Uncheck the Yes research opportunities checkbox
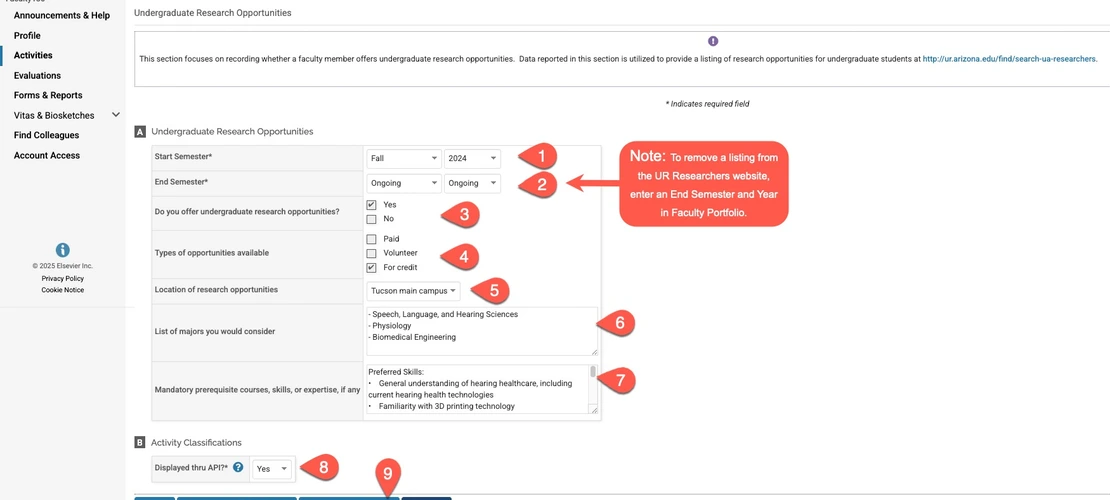 point(371,205)
